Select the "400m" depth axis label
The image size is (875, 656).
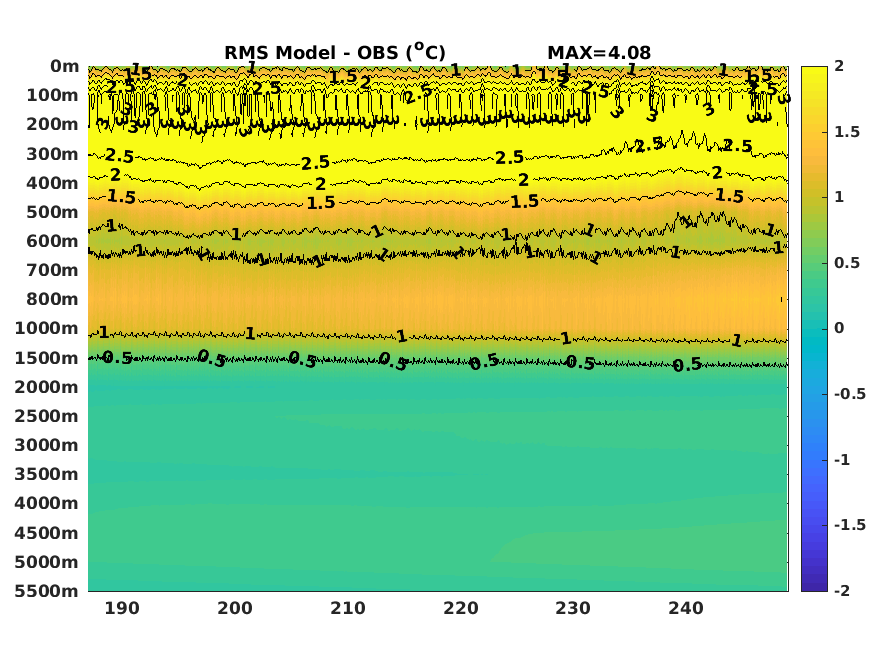(52, 182)
